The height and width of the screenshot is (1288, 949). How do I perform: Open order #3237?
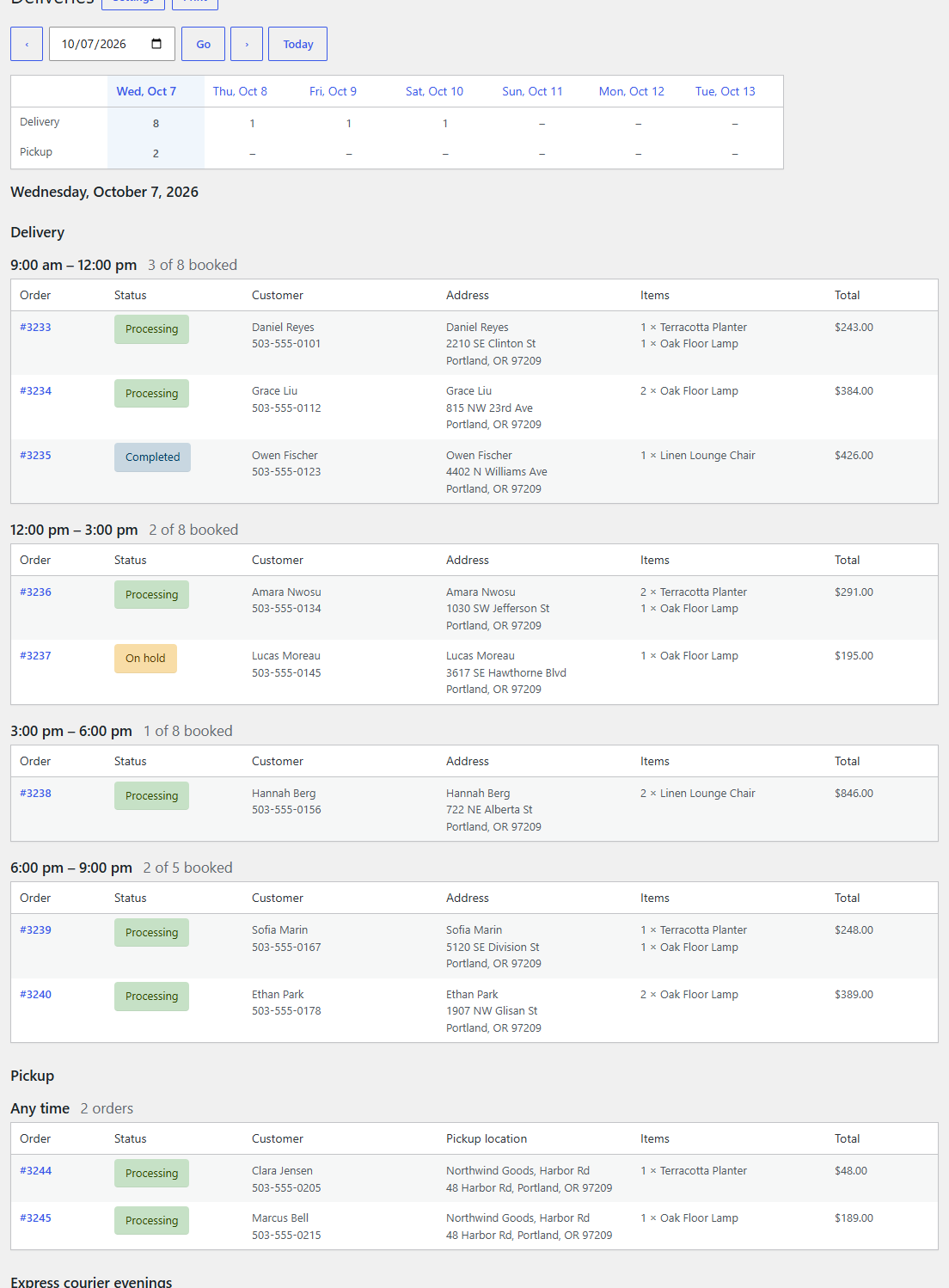pyautogui.click(x=35, y=656)
